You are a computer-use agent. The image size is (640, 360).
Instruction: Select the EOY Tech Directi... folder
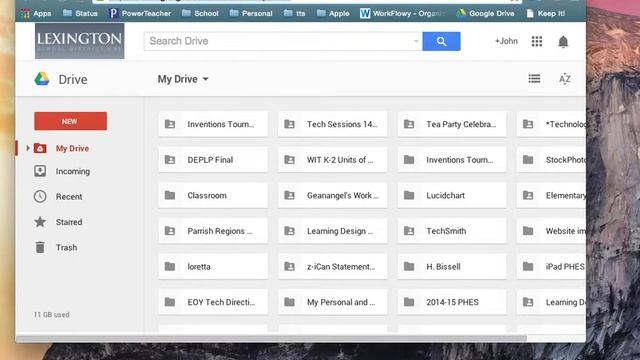tap(213, 302)
